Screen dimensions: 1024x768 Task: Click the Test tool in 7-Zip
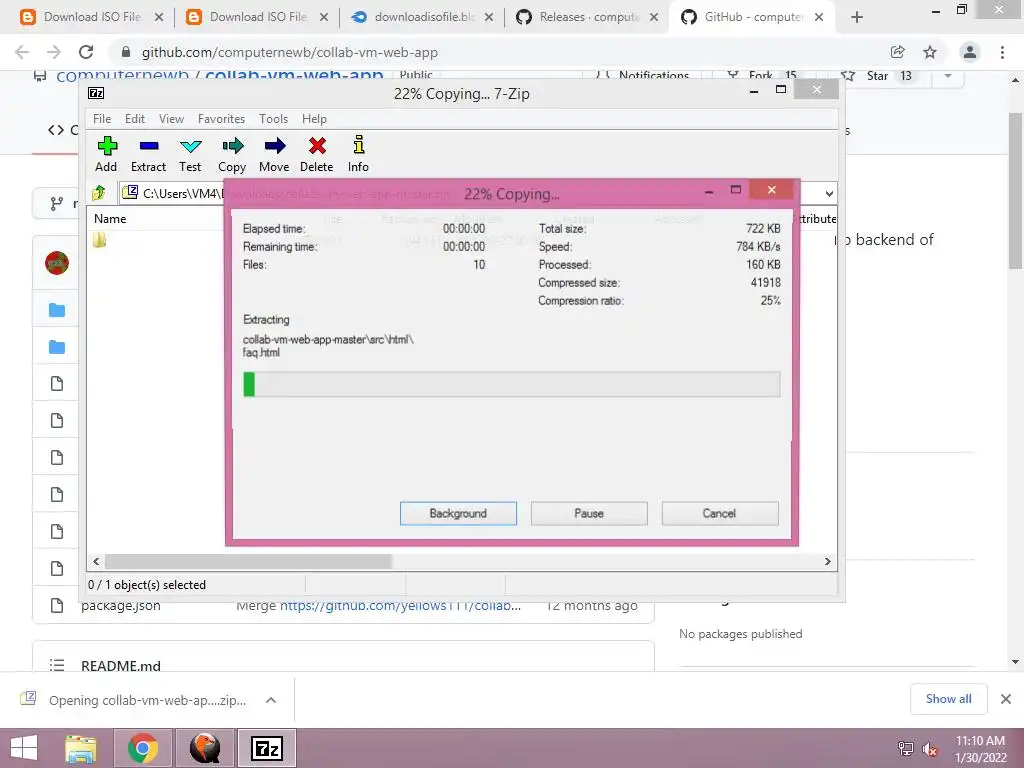pyautogui.click(x=190, y=154)
